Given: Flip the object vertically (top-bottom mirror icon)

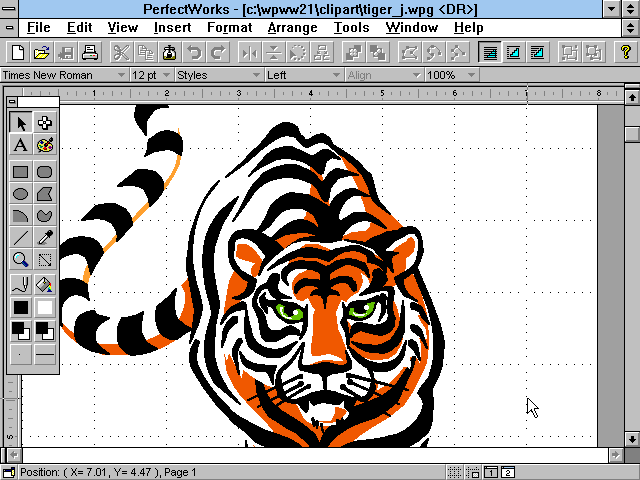Looking at the screenshot, I should 273,53.
